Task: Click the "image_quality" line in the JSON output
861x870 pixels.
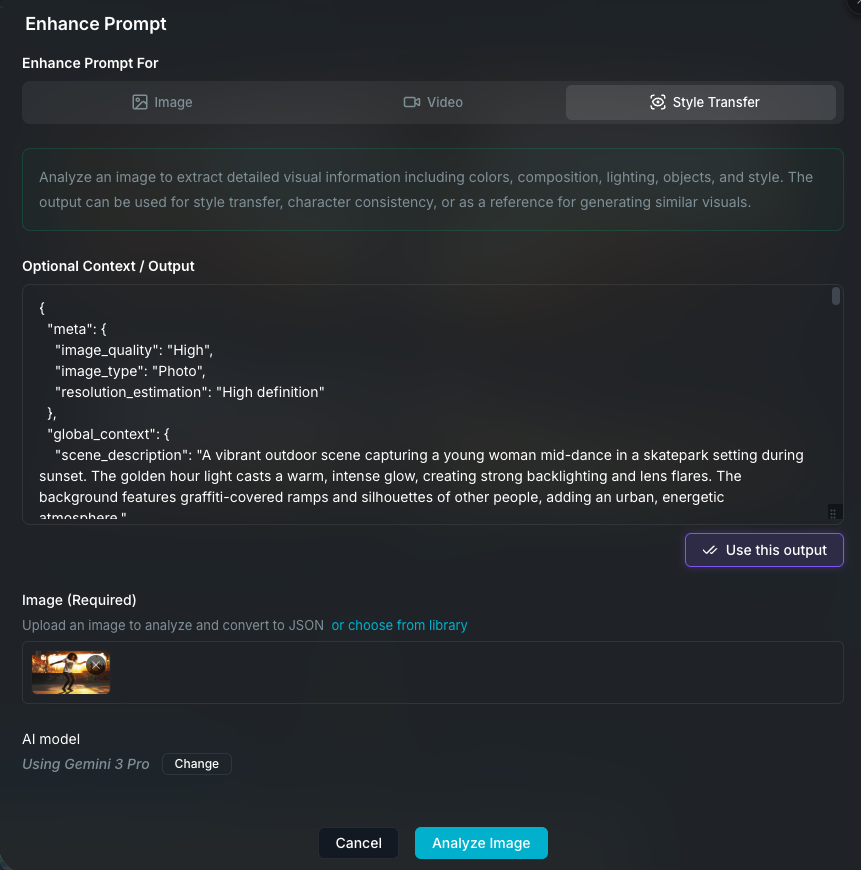Action: tap(134, 350)
